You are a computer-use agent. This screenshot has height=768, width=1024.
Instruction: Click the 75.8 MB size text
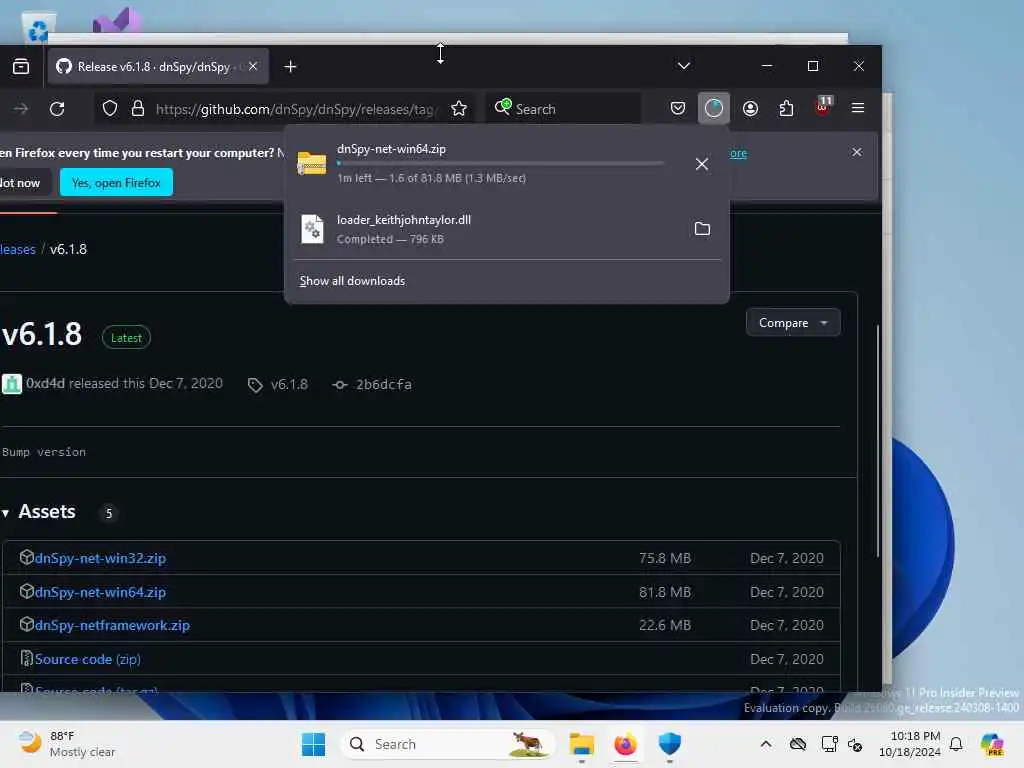tap(665, 558)
